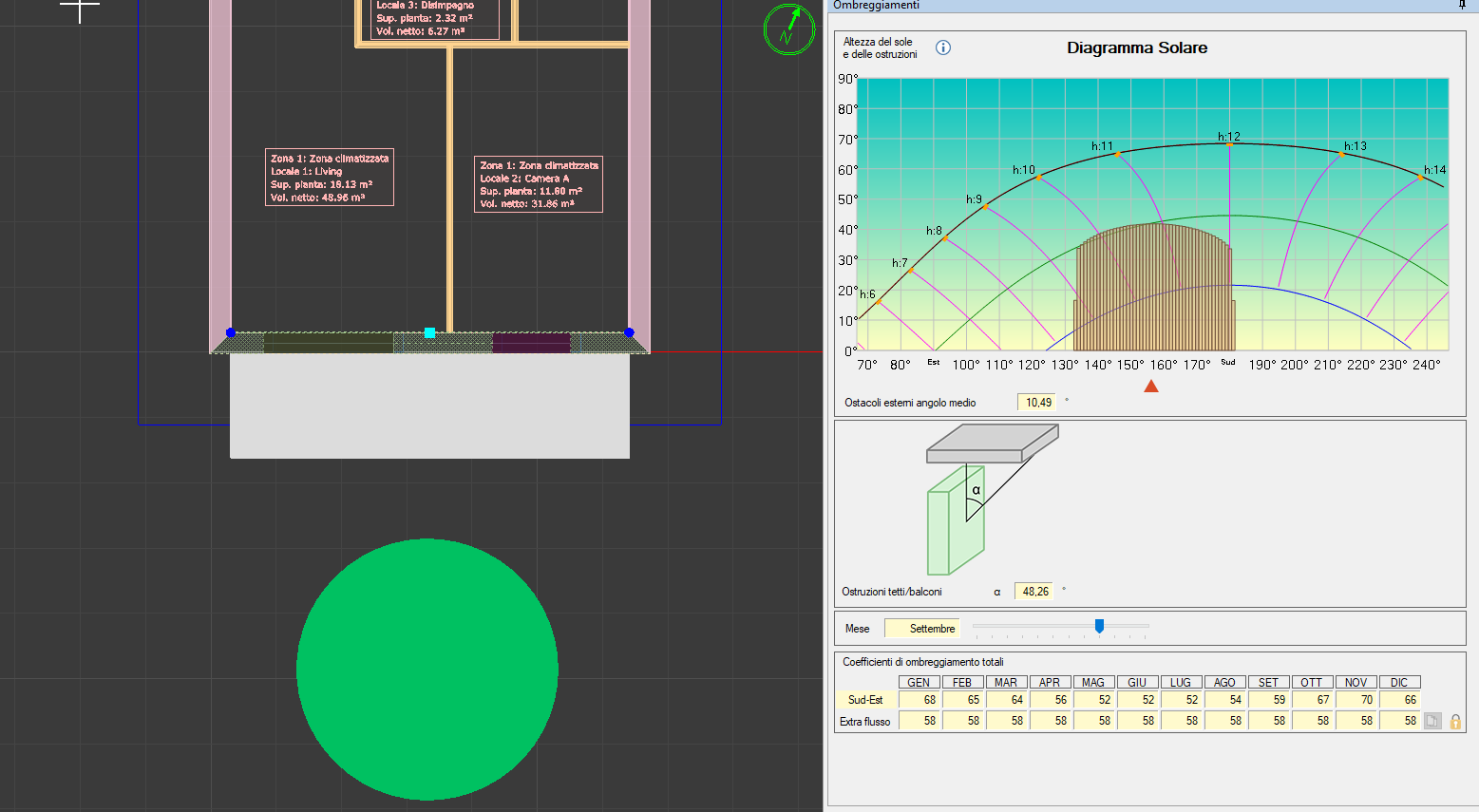1479x812 pixels.
Task: Click Sud-Est DIC cell value 66
Action: [1400, 700]
